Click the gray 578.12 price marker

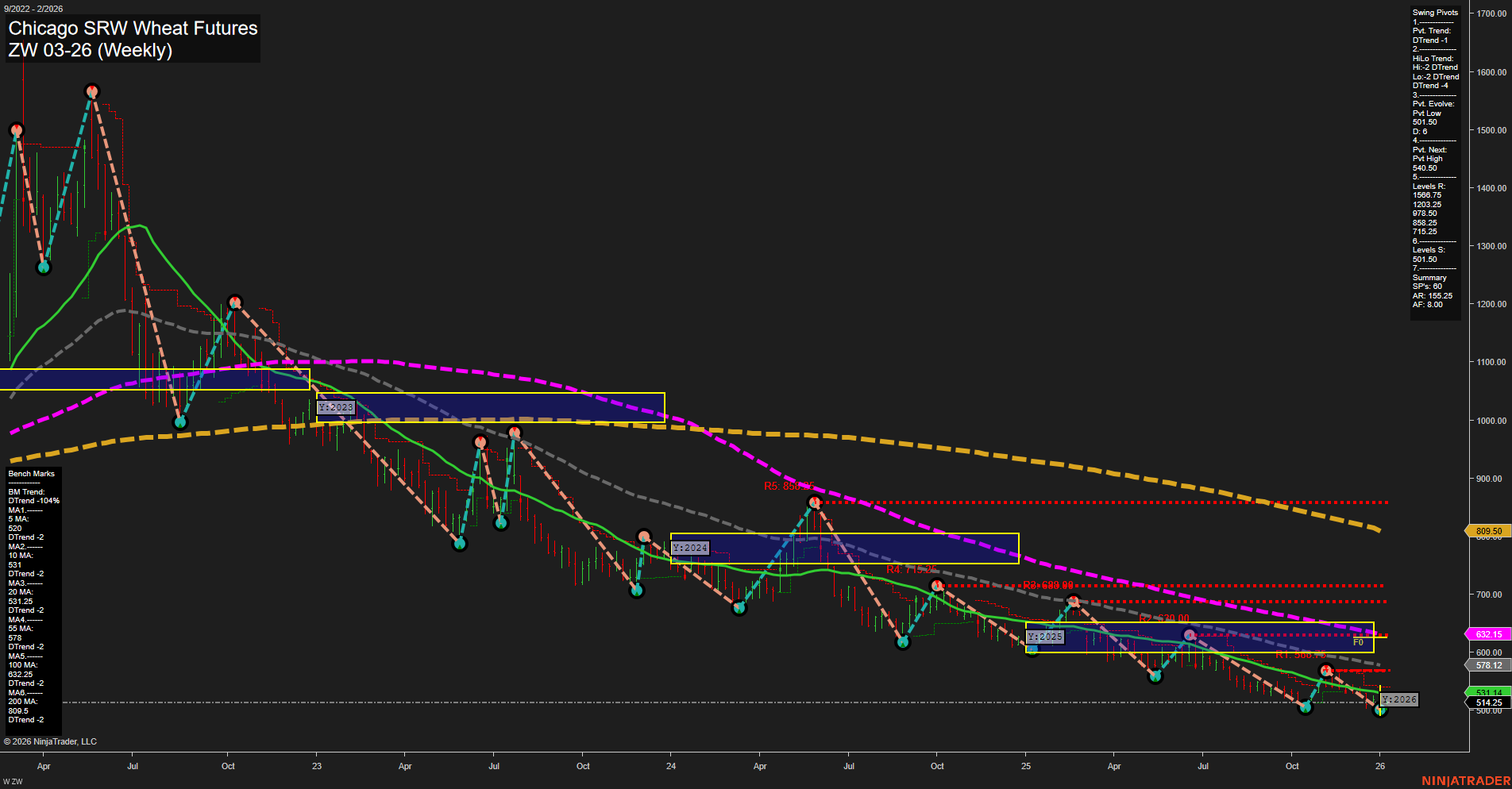click(x=1488, y=665)
